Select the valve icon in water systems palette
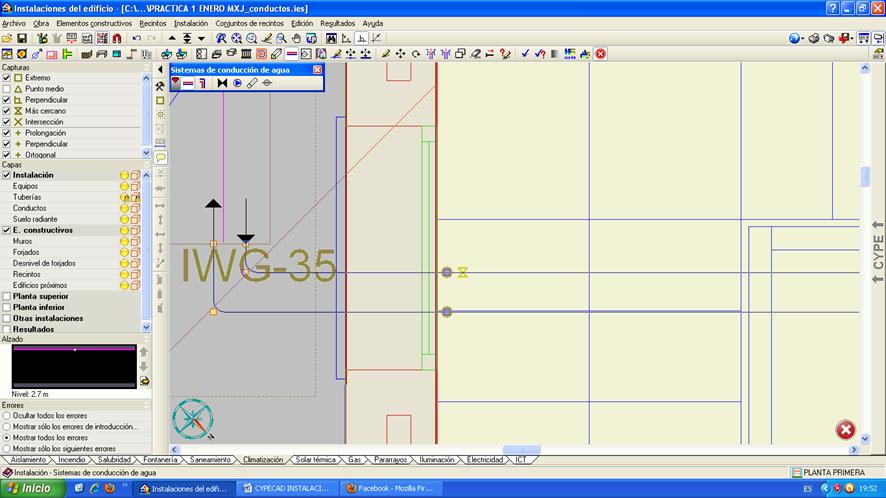 pos(222,83)
